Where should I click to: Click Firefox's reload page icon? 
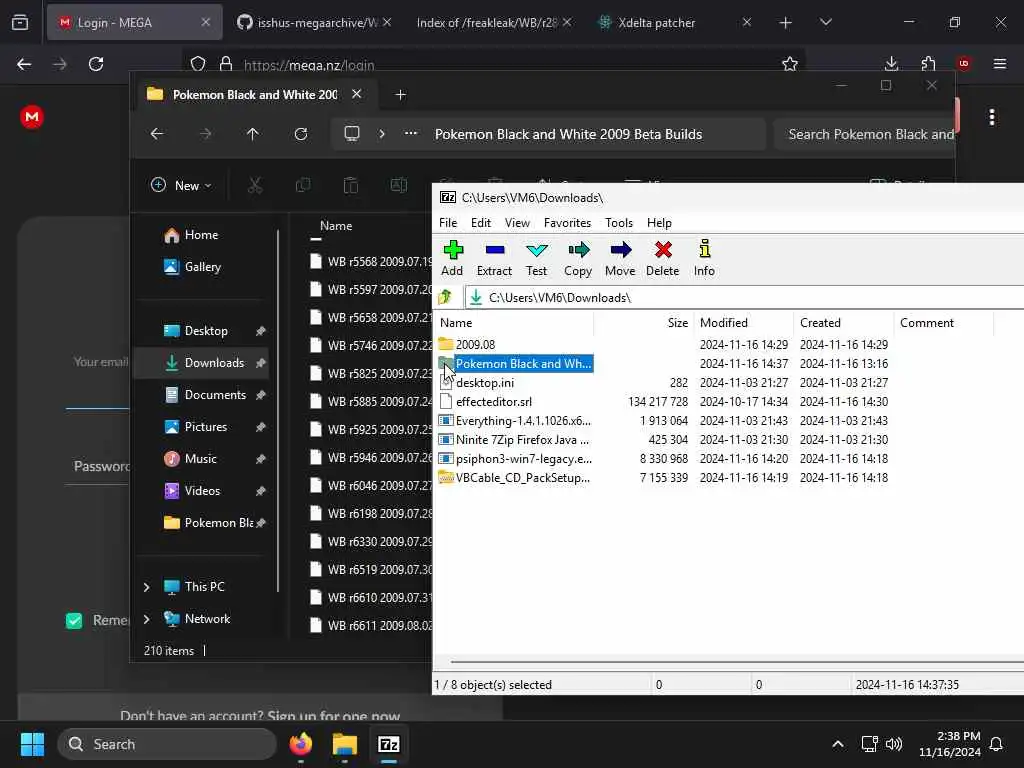tap(96, 64)
